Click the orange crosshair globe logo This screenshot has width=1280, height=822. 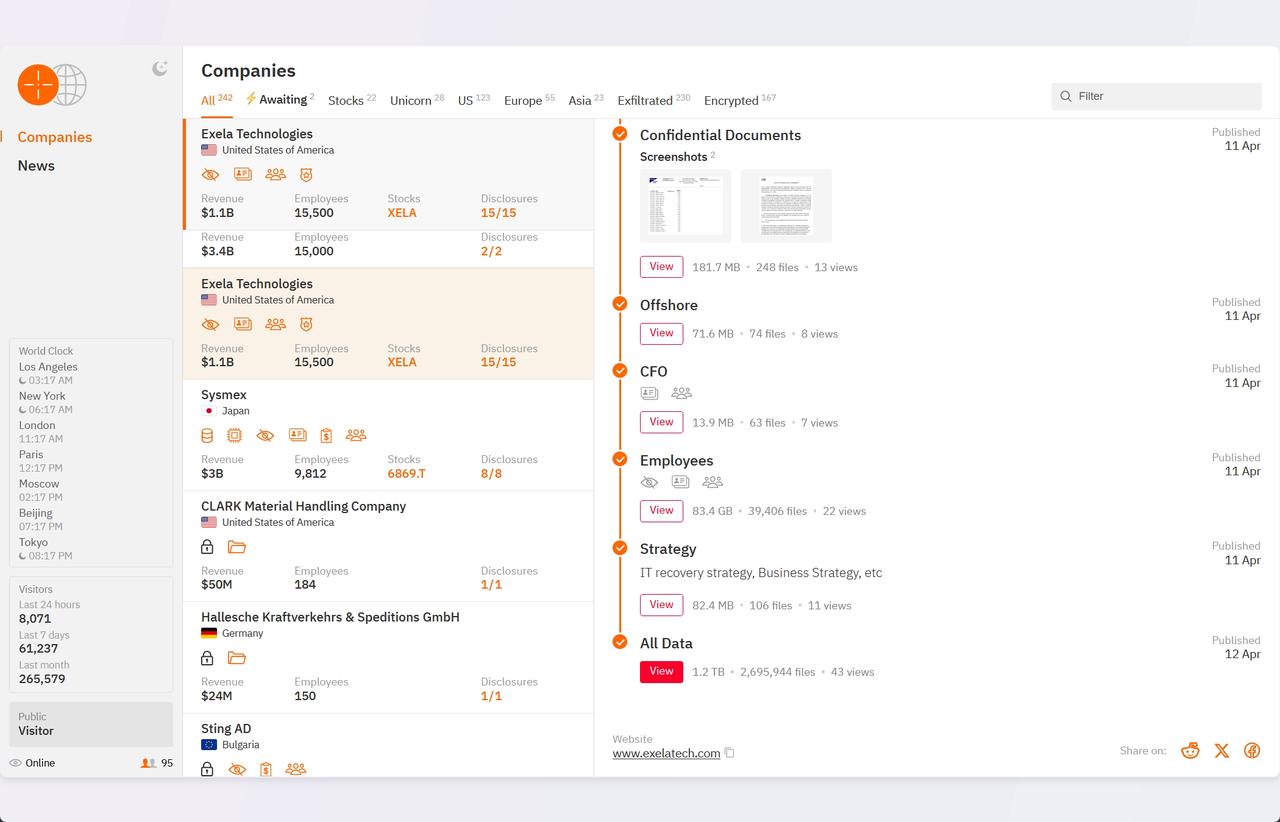[x=52, y=85]
